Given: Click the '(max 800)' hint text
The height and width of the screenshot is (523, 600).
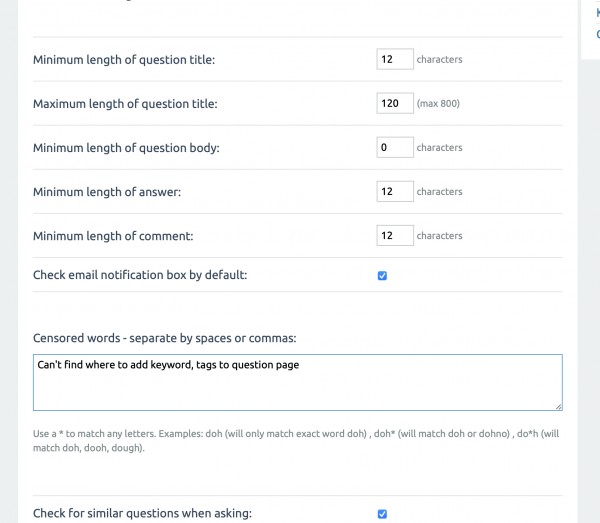Looking at the screenshot, I should click(439, 104).
